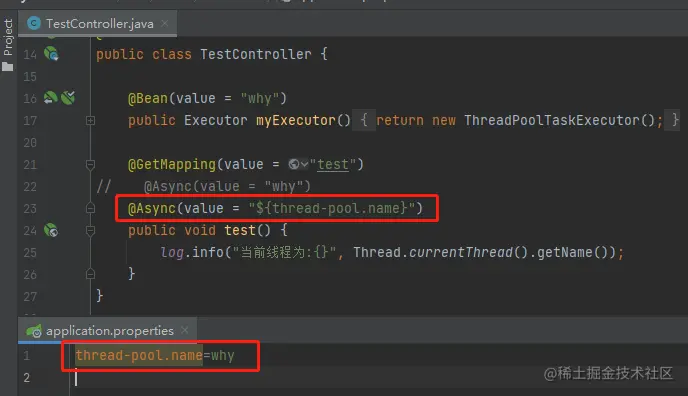The width and height of the screenshot is (688, 396).
Task: Click the @GetMapping annotation
Action: (x=172, y=164)
